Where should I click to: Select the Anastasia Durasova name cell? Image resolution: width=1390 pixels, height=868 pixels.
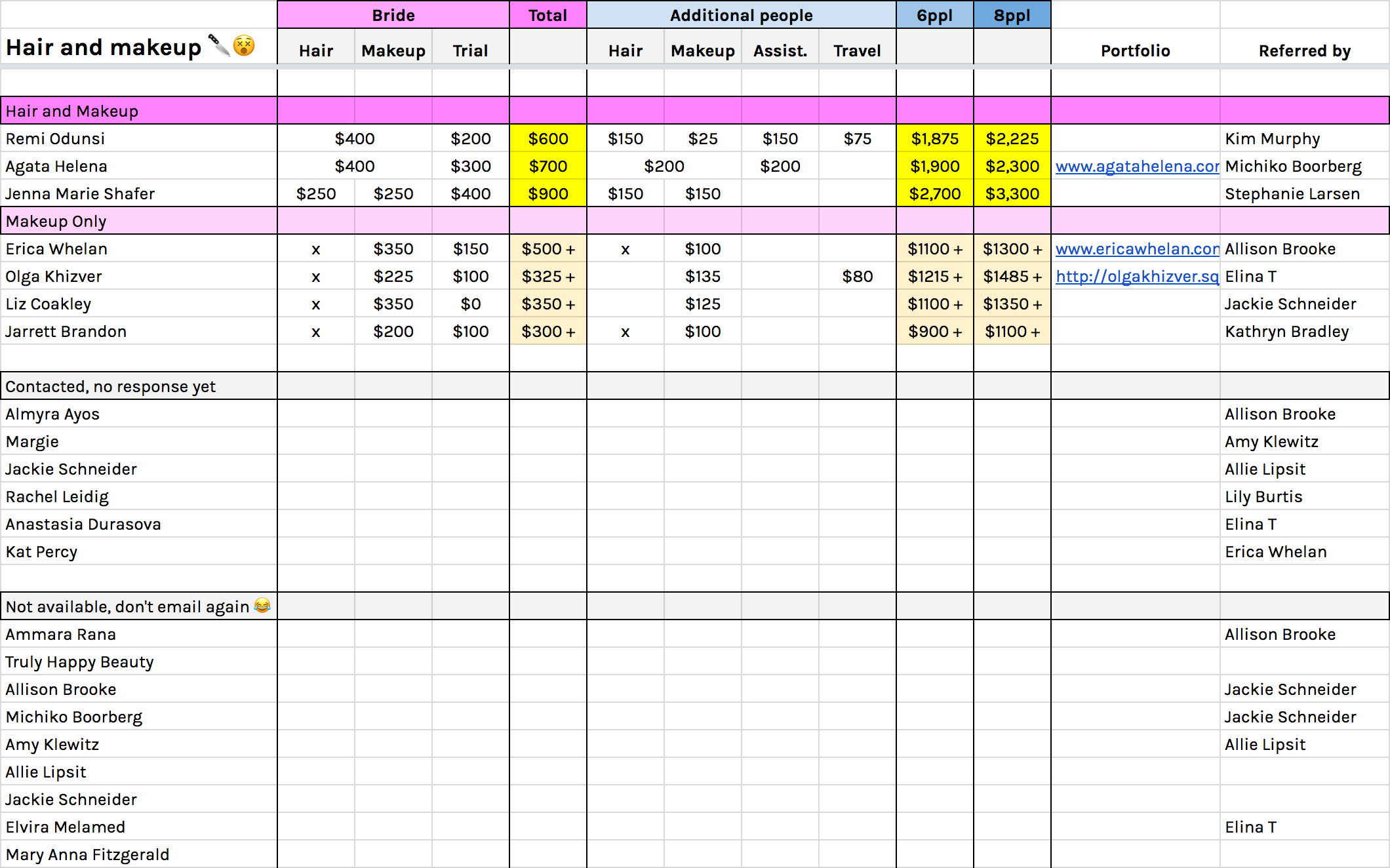[x=138, y=524]
